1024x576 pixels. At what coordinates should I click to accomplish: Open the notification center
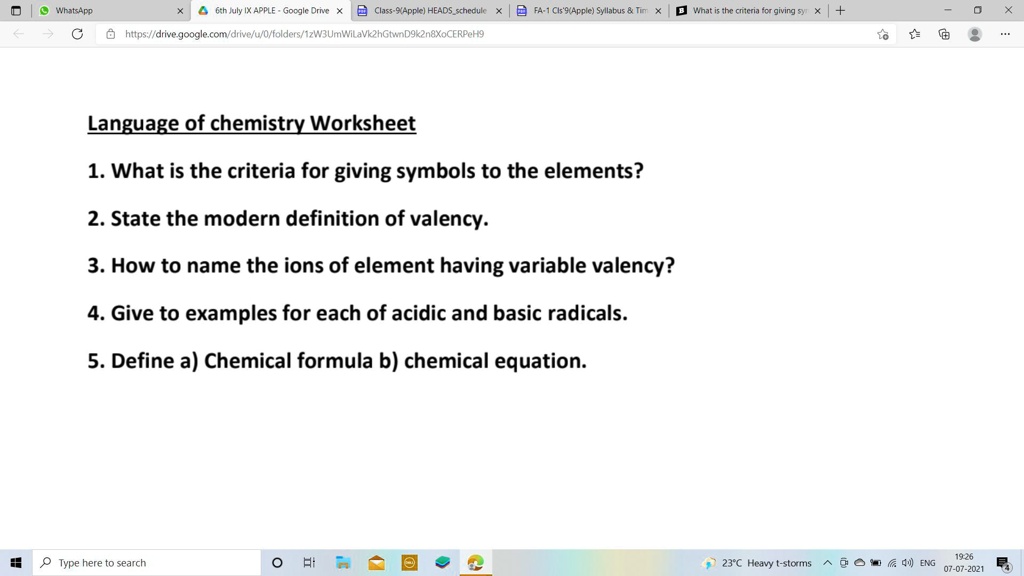pos(1004,562)
